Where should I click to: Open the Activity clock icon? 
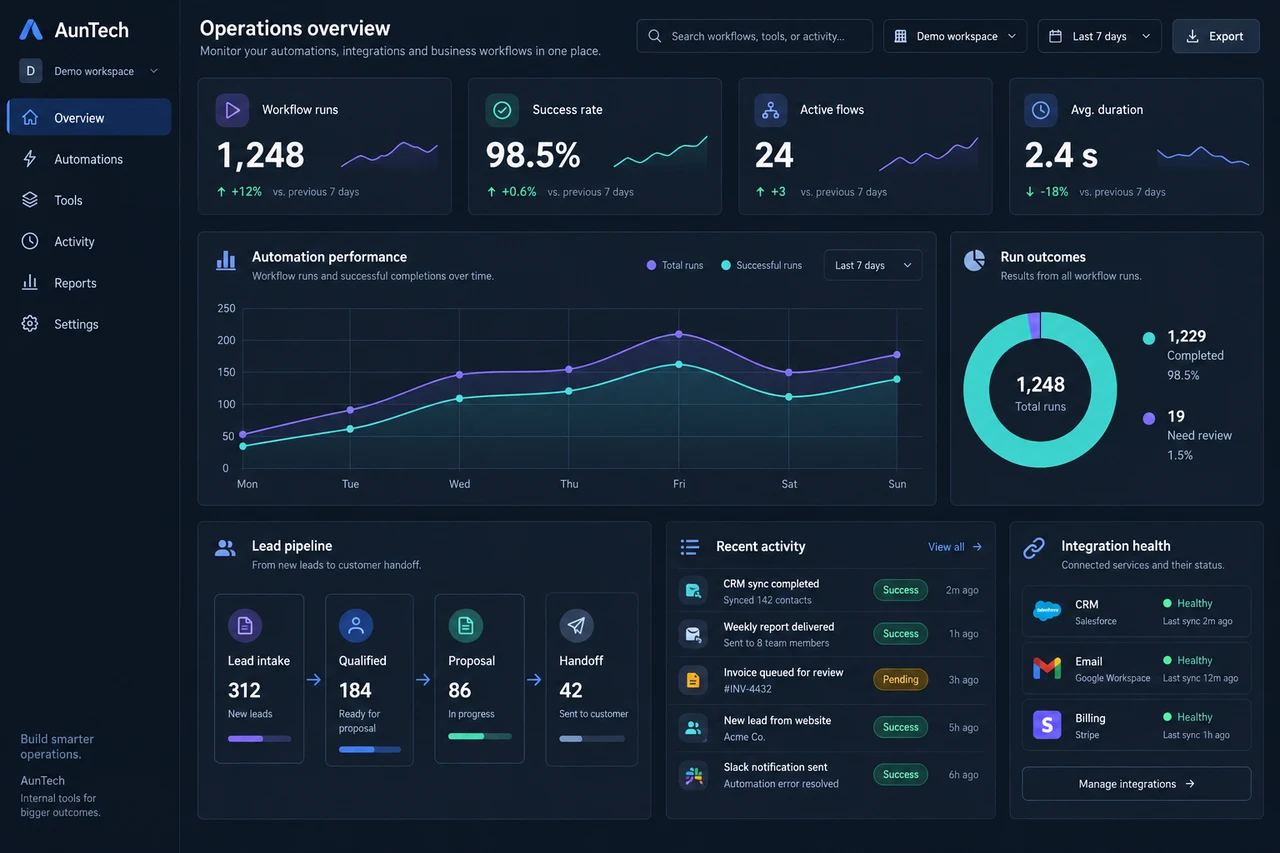click(x=30, y=241)
